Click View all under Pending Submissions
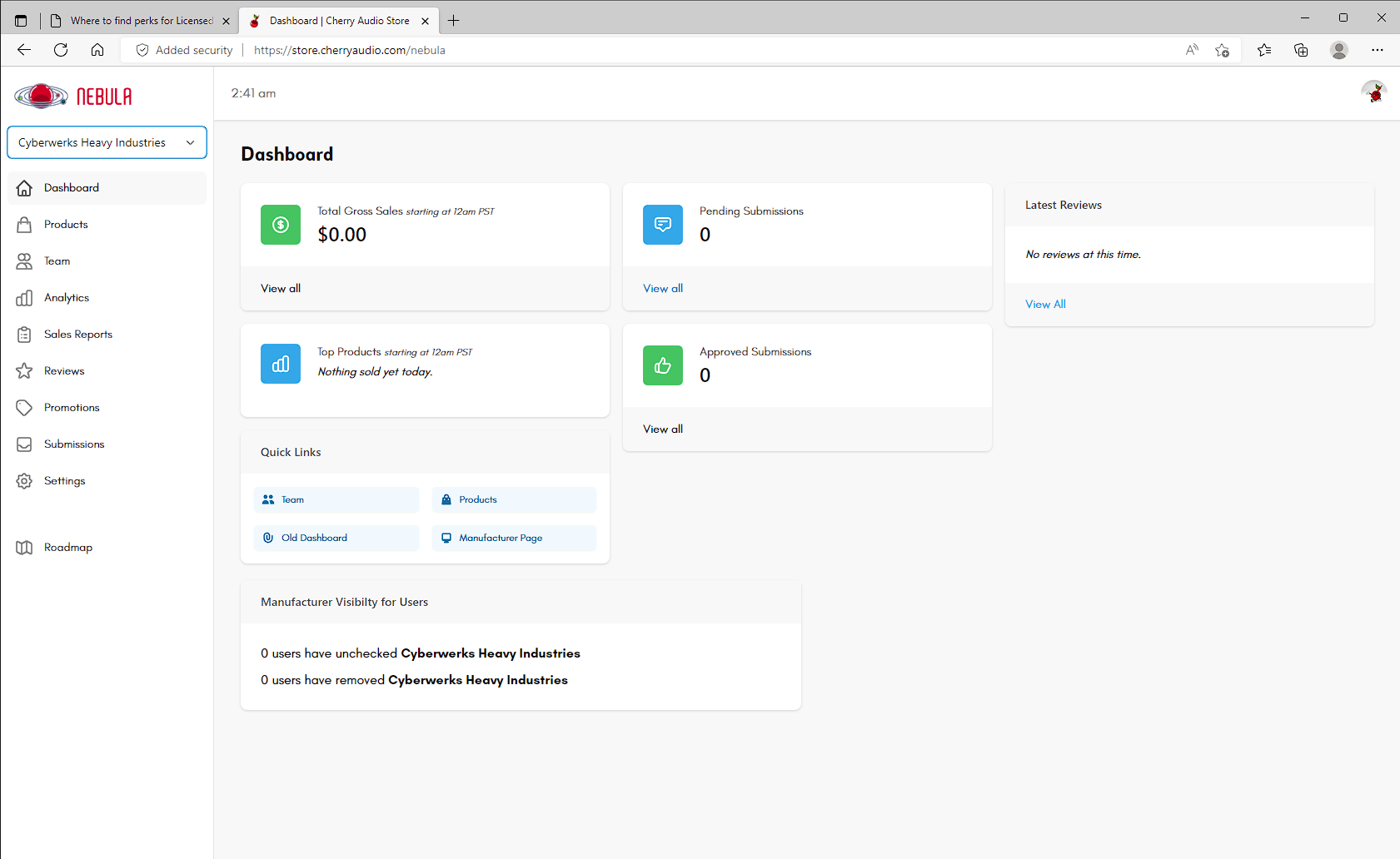The image size is (1400, 859). click(663, 289)
